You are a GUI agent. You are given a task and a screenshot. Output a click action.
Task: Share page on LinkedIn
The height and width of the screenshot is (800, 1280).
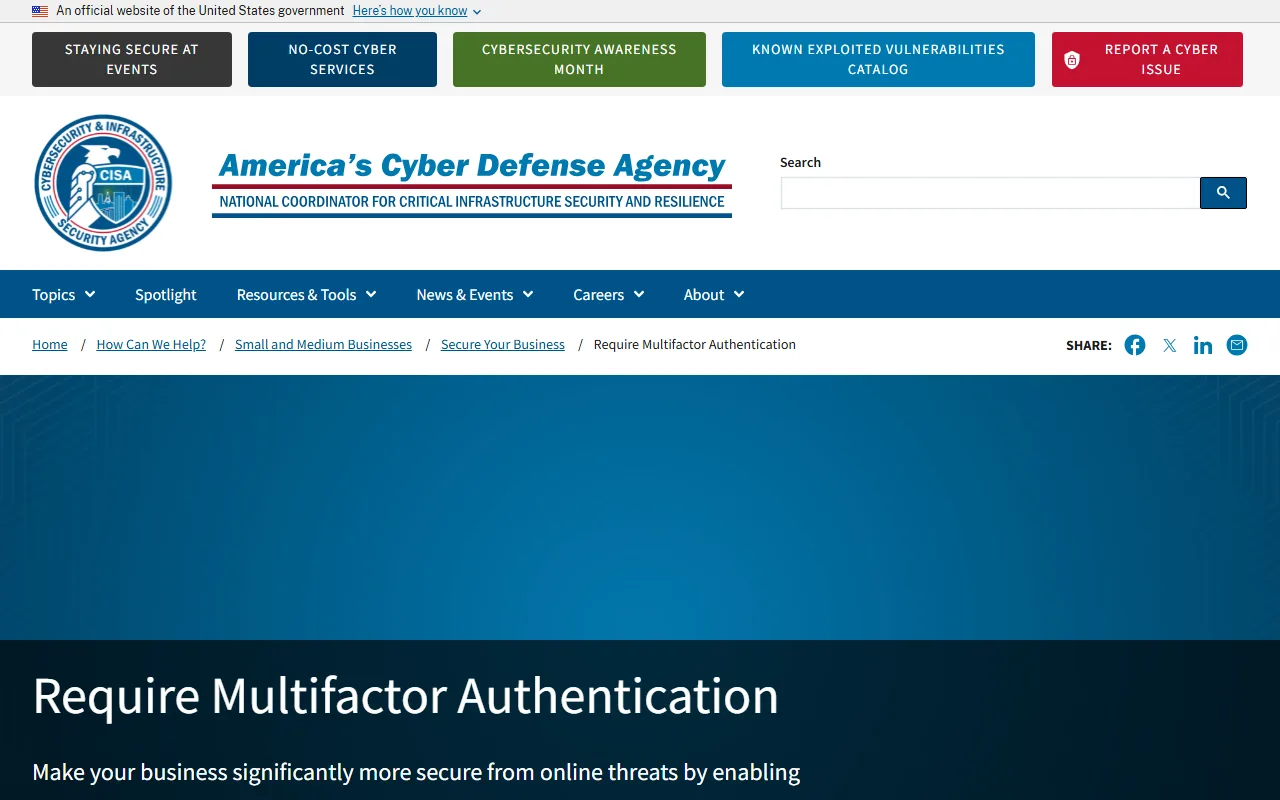(1203, 345)
